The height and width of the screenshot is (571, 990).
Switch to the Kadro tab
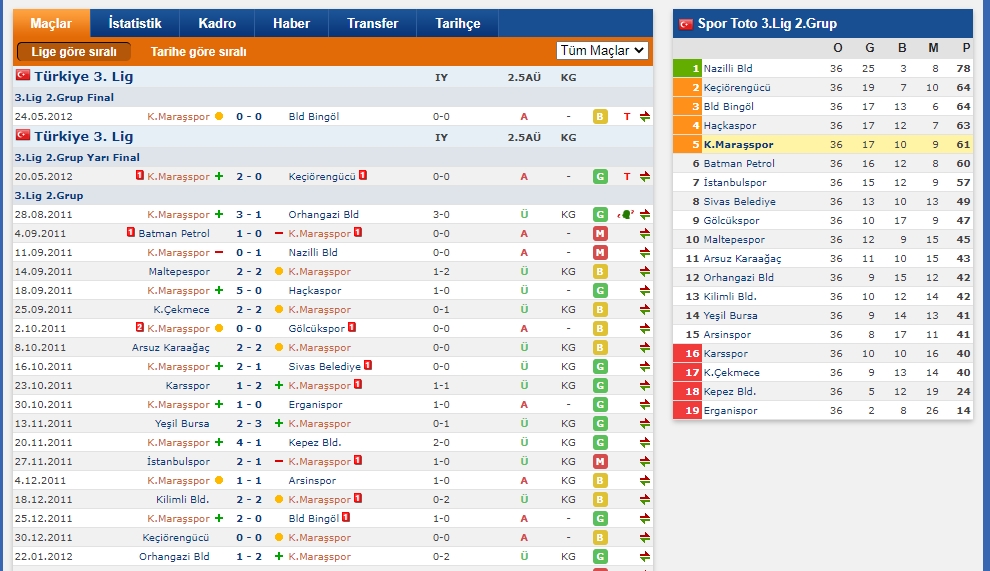217,23
